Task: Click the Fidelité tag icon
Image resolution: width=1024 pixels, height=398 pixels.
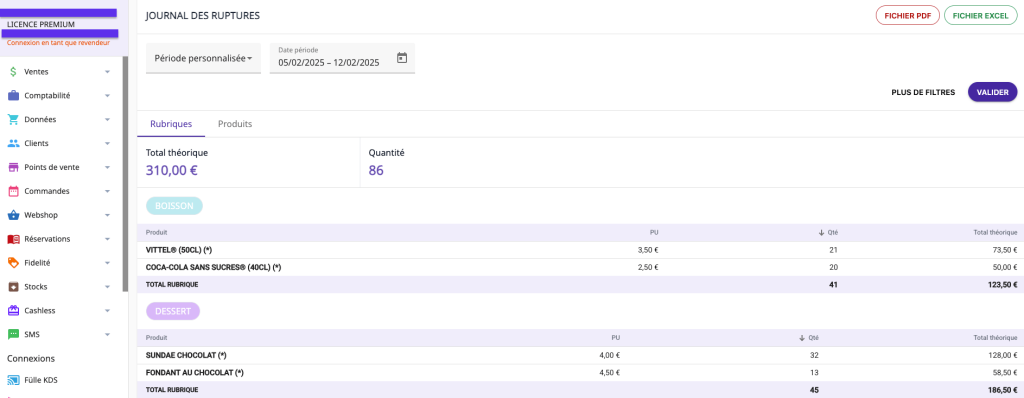Action: tap(13, 263)
